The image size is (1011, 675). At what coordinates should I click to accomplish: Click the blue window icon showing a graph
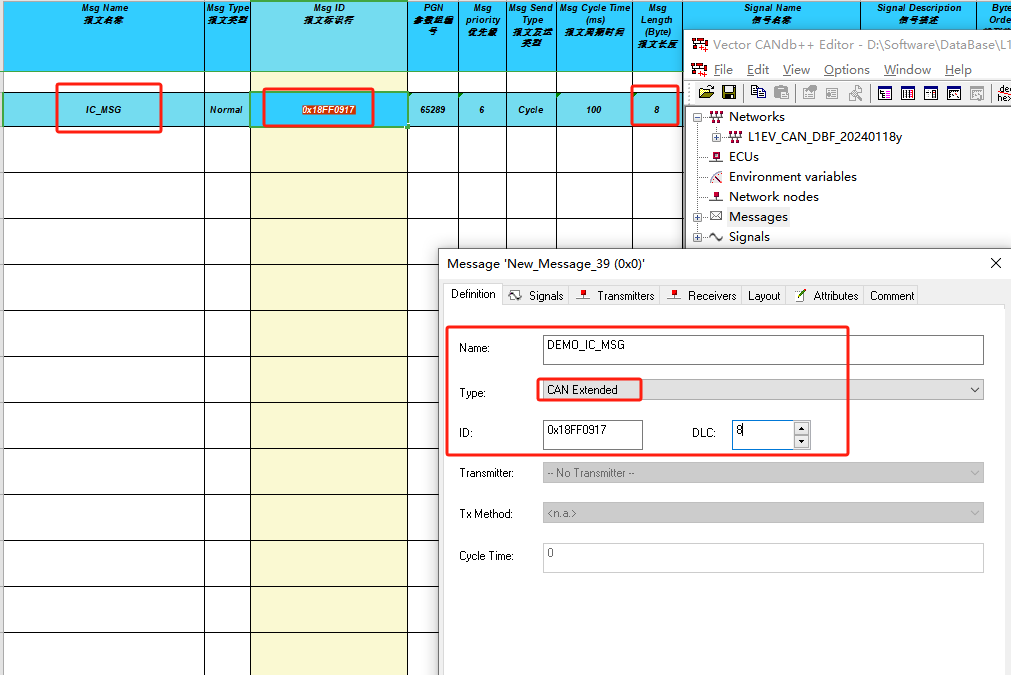[x=954, y=93]
